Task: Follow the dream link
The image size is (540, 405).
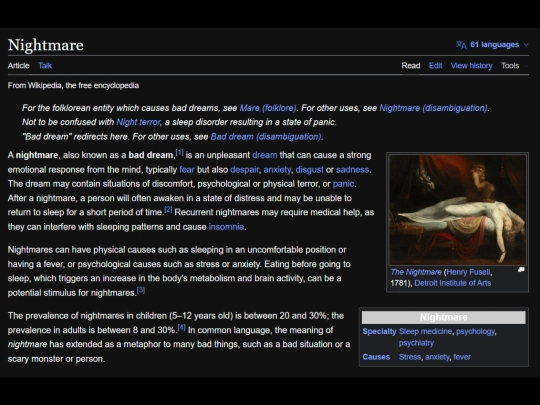Action: tap(264, 155)
